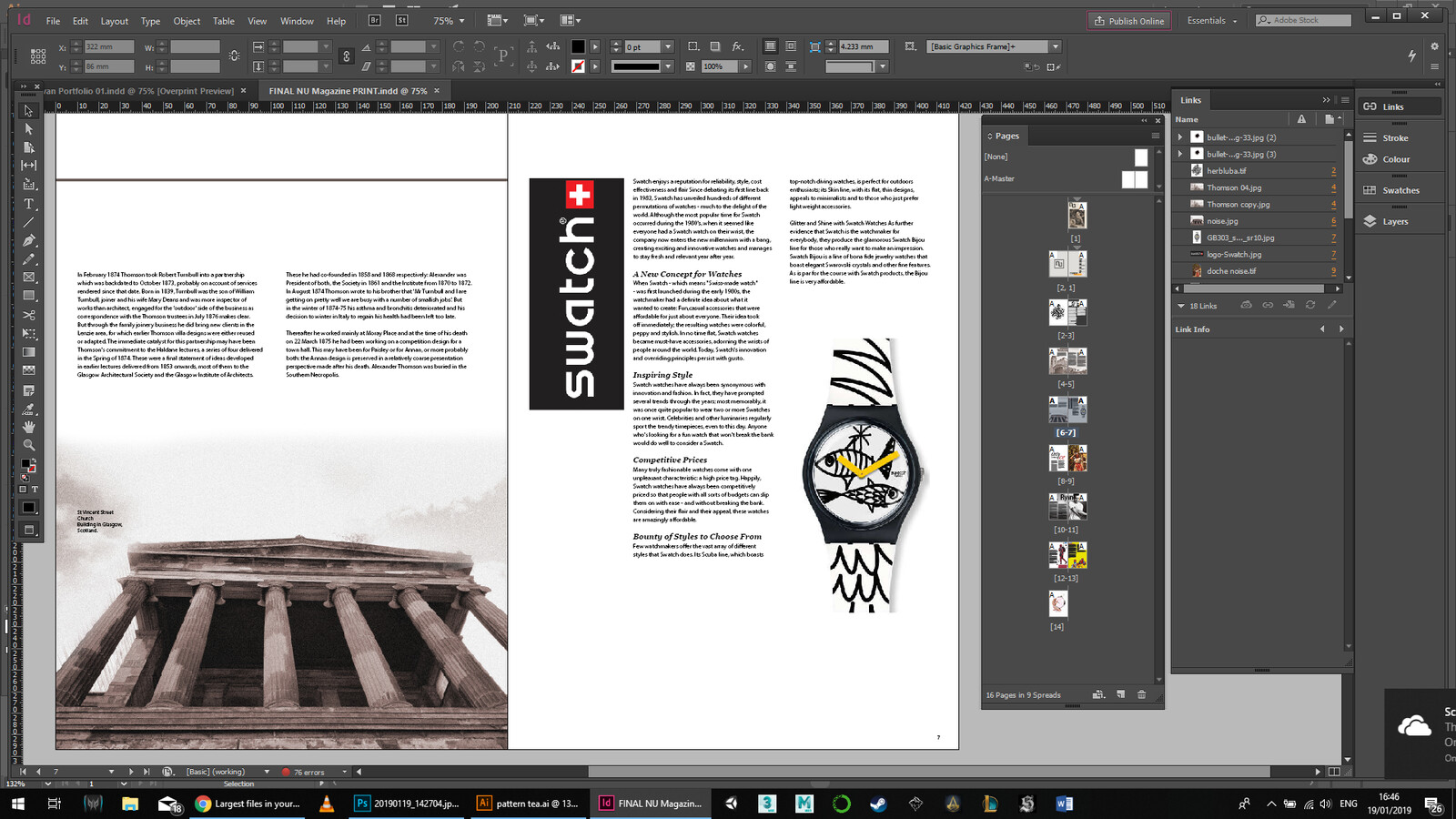Open the 76 errors preflight dropdown
The image size is (1456, 819).
(345, 772)
